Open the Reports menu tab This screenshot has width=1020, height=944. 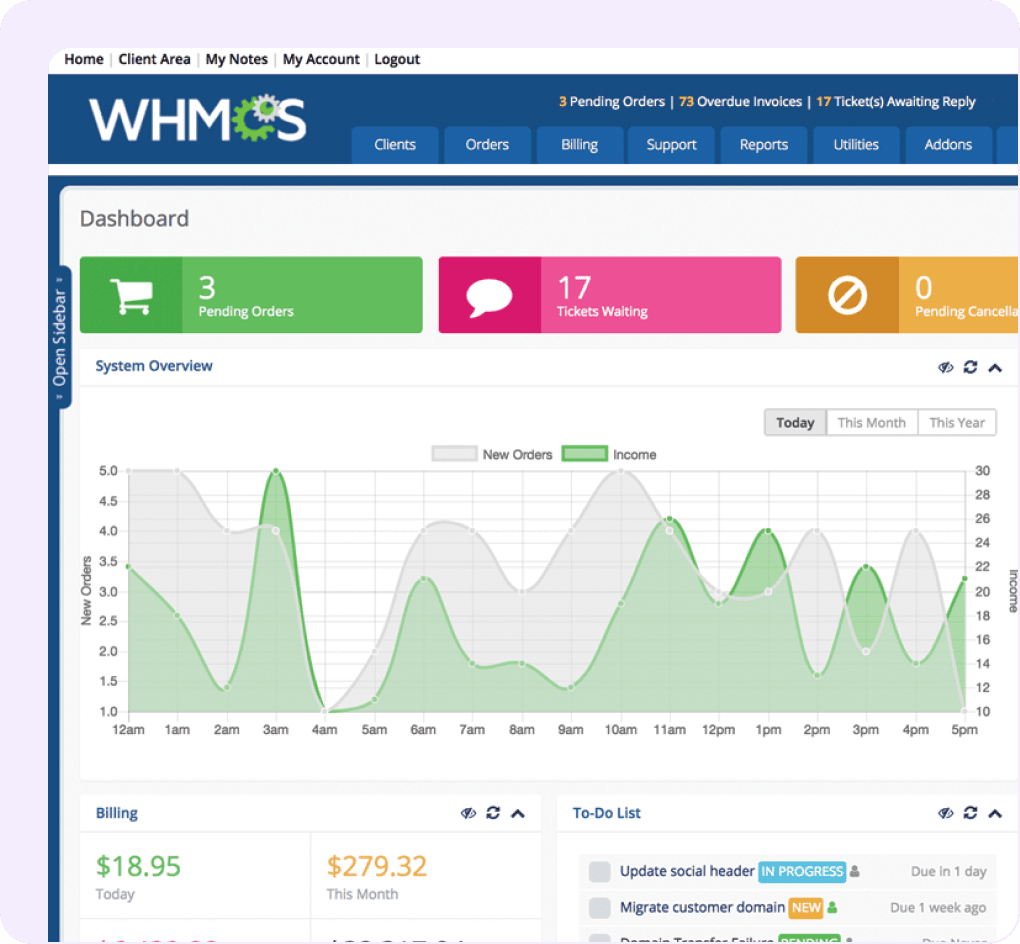tap(763, 145)
